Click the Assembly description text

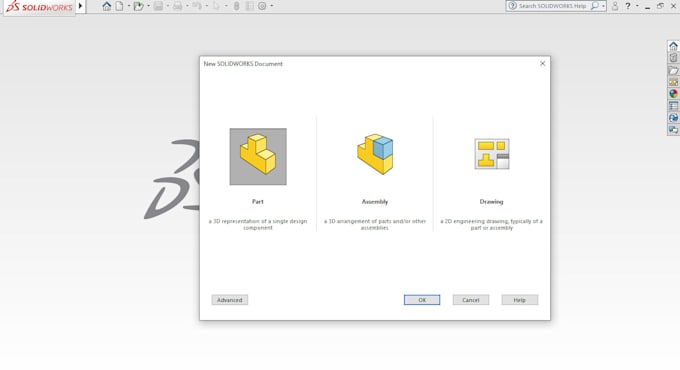375,224
